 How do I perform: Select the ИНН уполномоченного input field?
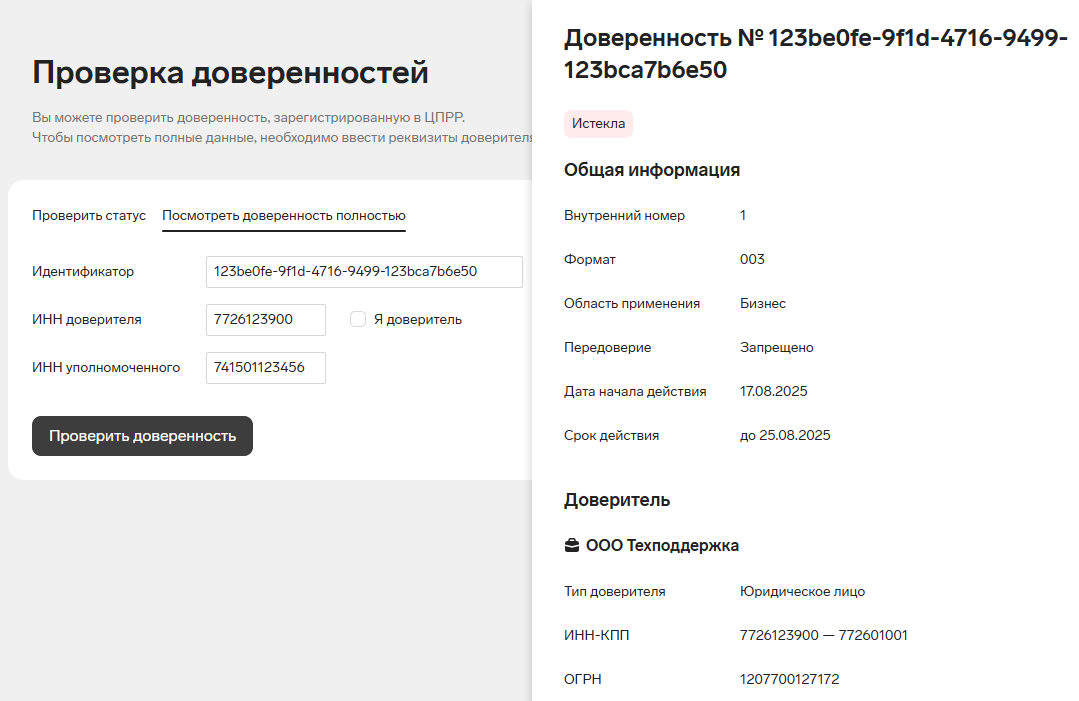266,367
